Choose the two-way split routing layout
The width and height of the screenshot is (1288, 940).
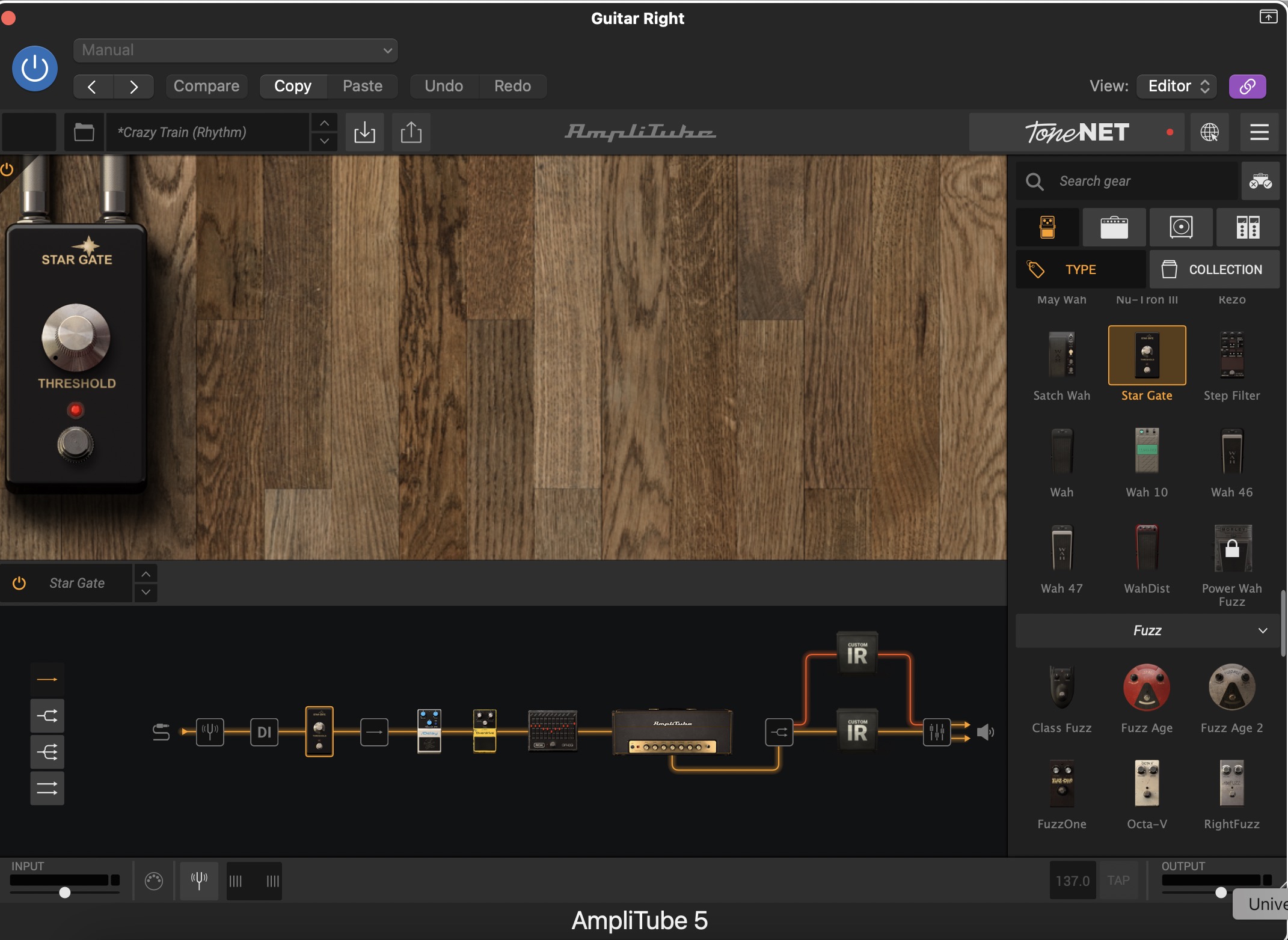(47, 716)
